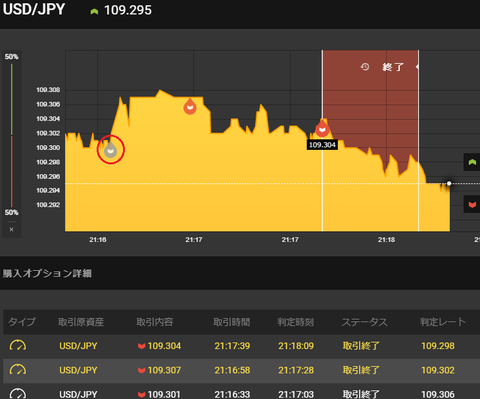Click the white current-price dot on chart
480x399 pixels.
449,183
